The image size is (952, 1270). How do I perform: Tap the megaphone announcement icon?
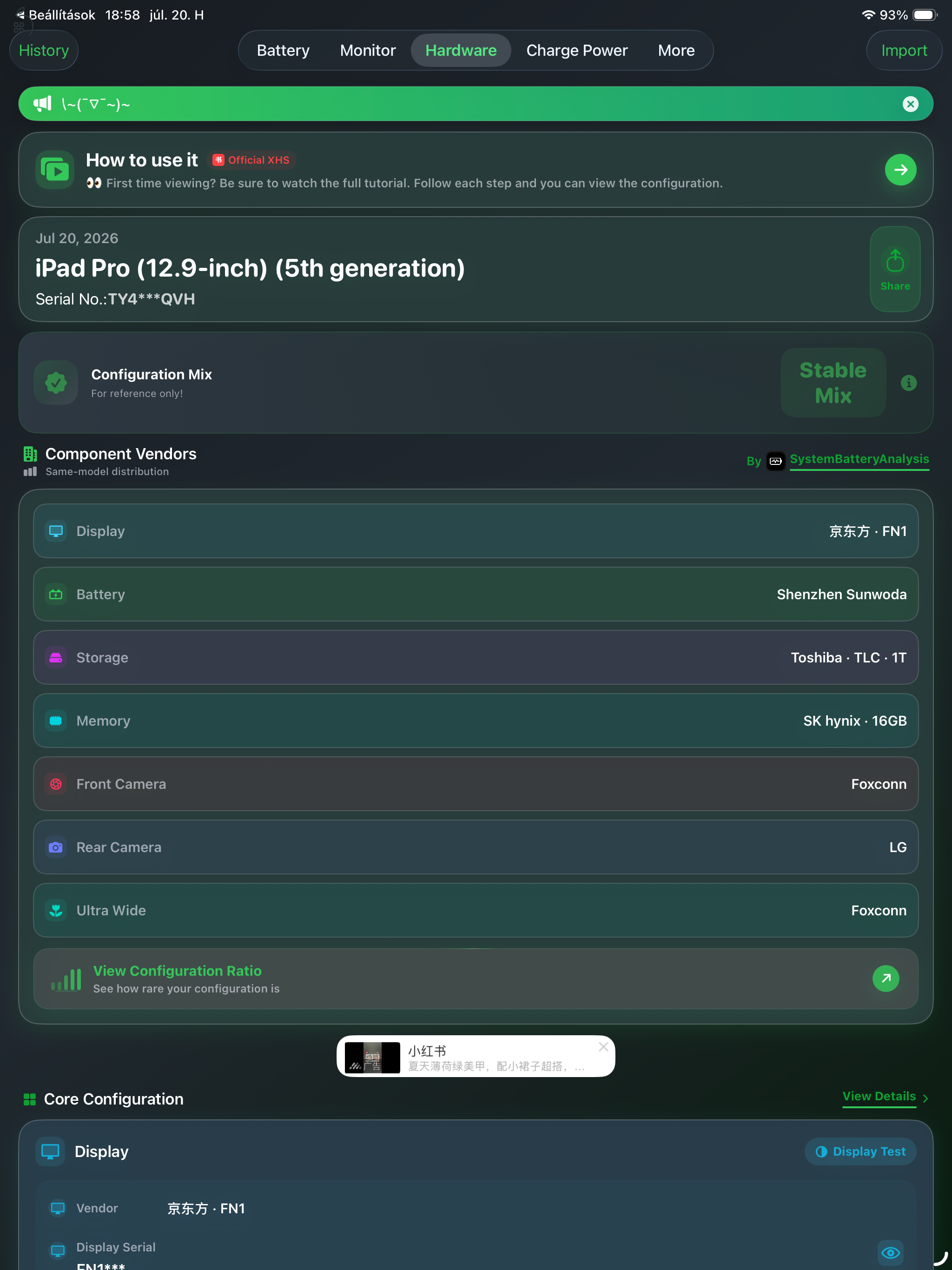coord(42,104)
